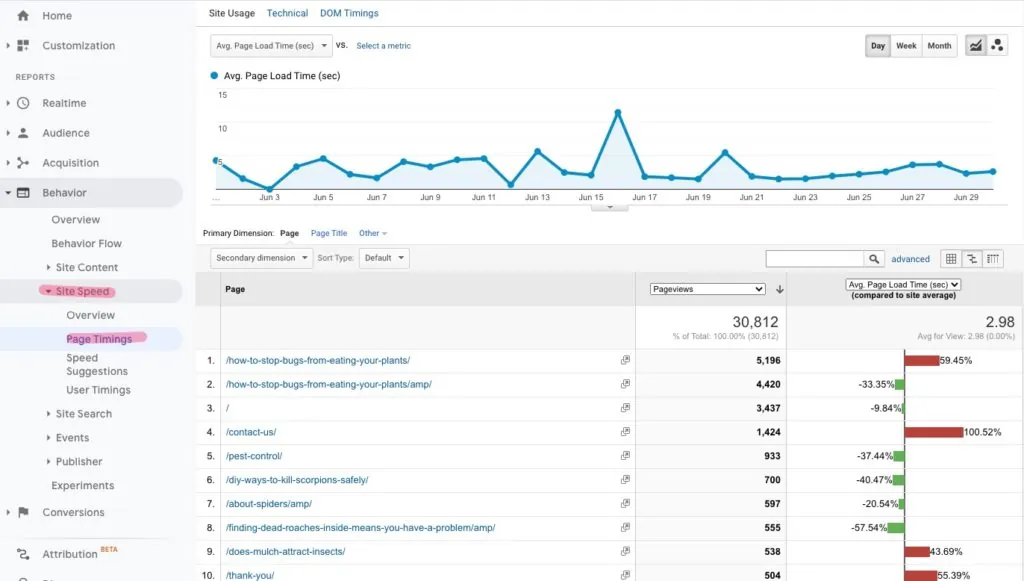Open the /pest-control/ page link
Screen dimensions: 1024x581
pyautogui.click(x=254, y=456)
